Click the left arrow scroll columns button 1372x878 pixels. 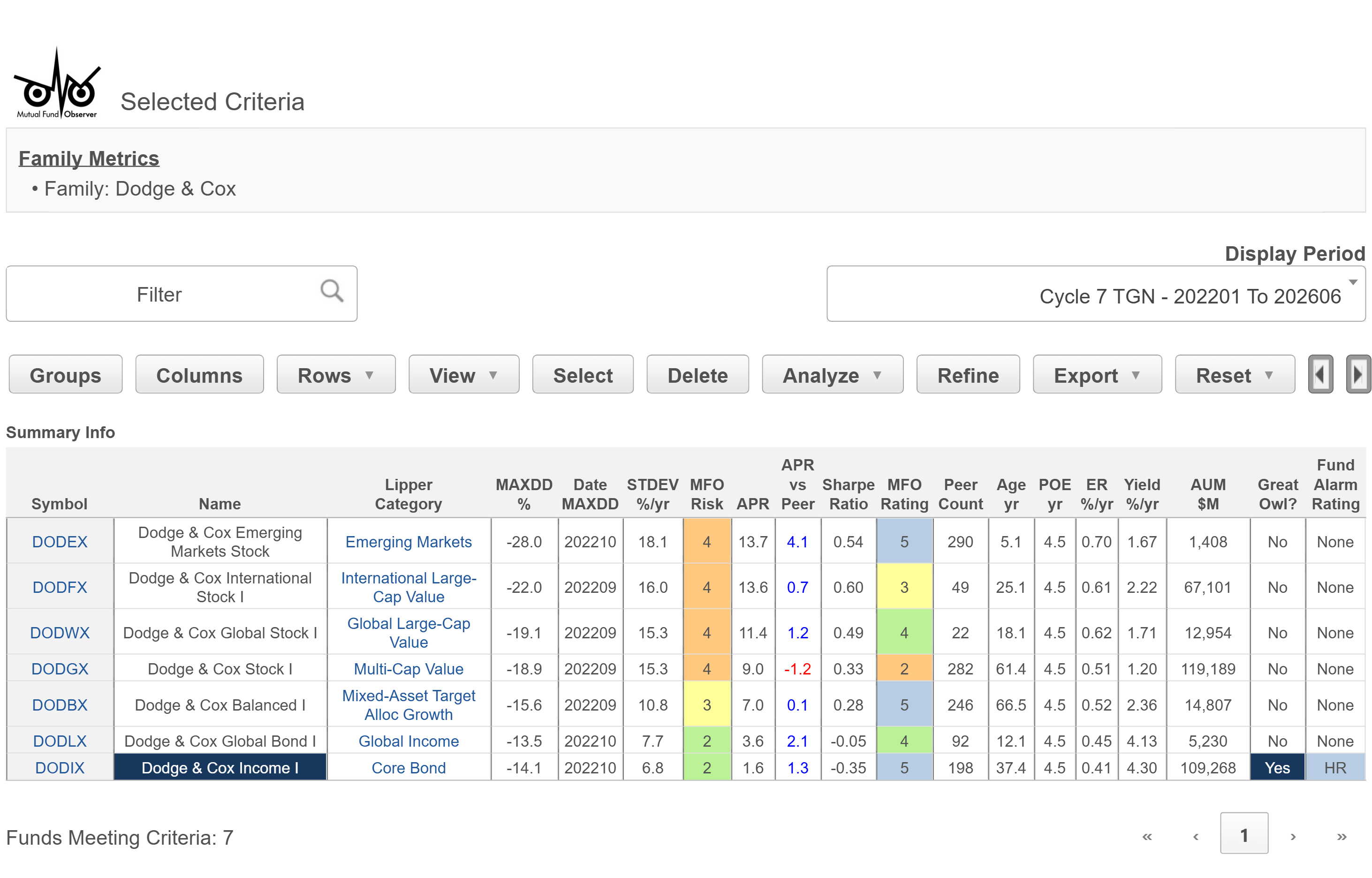[x=1320, y=375]
